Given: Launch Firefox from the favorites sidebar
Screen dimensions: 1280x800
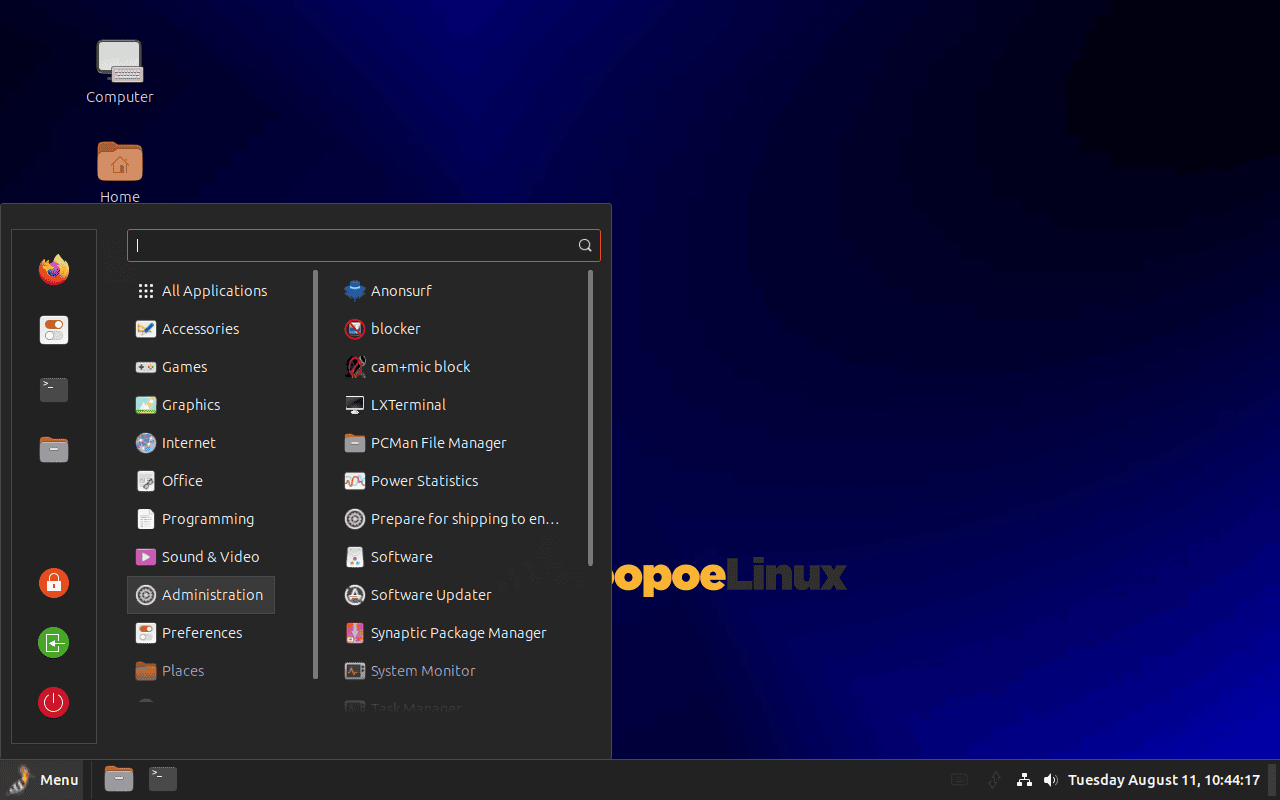Looking at the screenshot, I should [x=54, y=270].
